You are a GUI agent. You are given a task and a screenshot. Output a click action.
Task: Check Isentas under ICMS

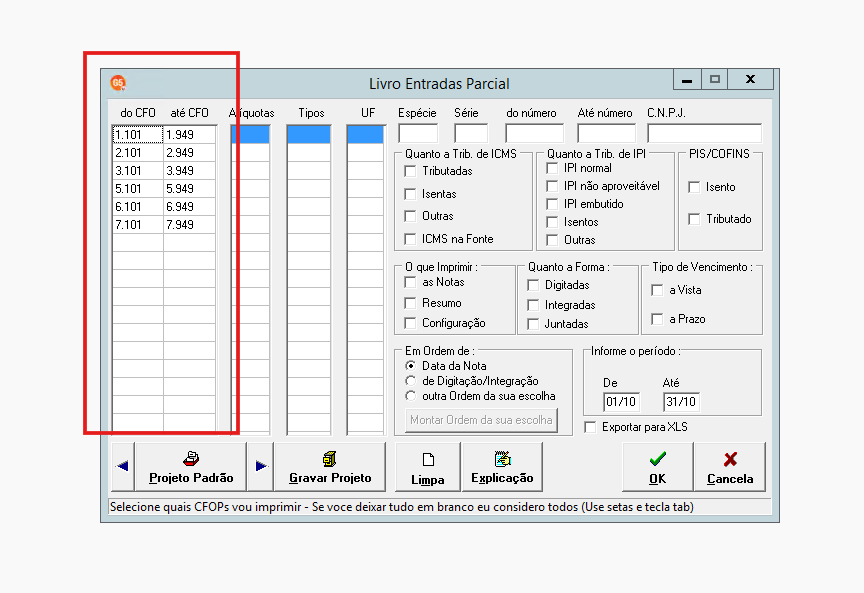410,194
